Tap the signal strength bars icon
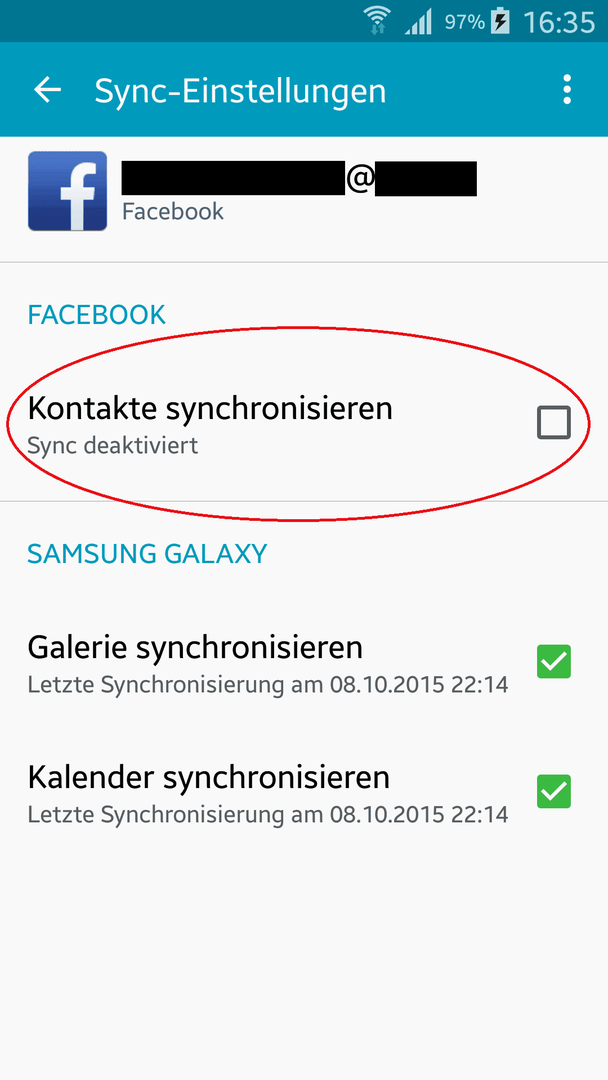Image resolution: width=608 pixels, height=1080 pixels. pos(418,23)
